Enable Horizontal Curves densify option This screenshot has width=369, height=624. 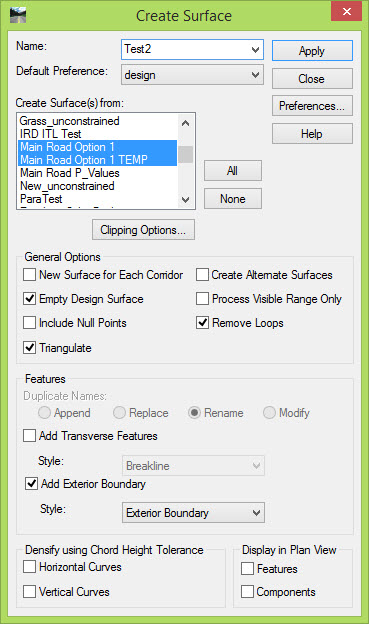click(29, 566)
